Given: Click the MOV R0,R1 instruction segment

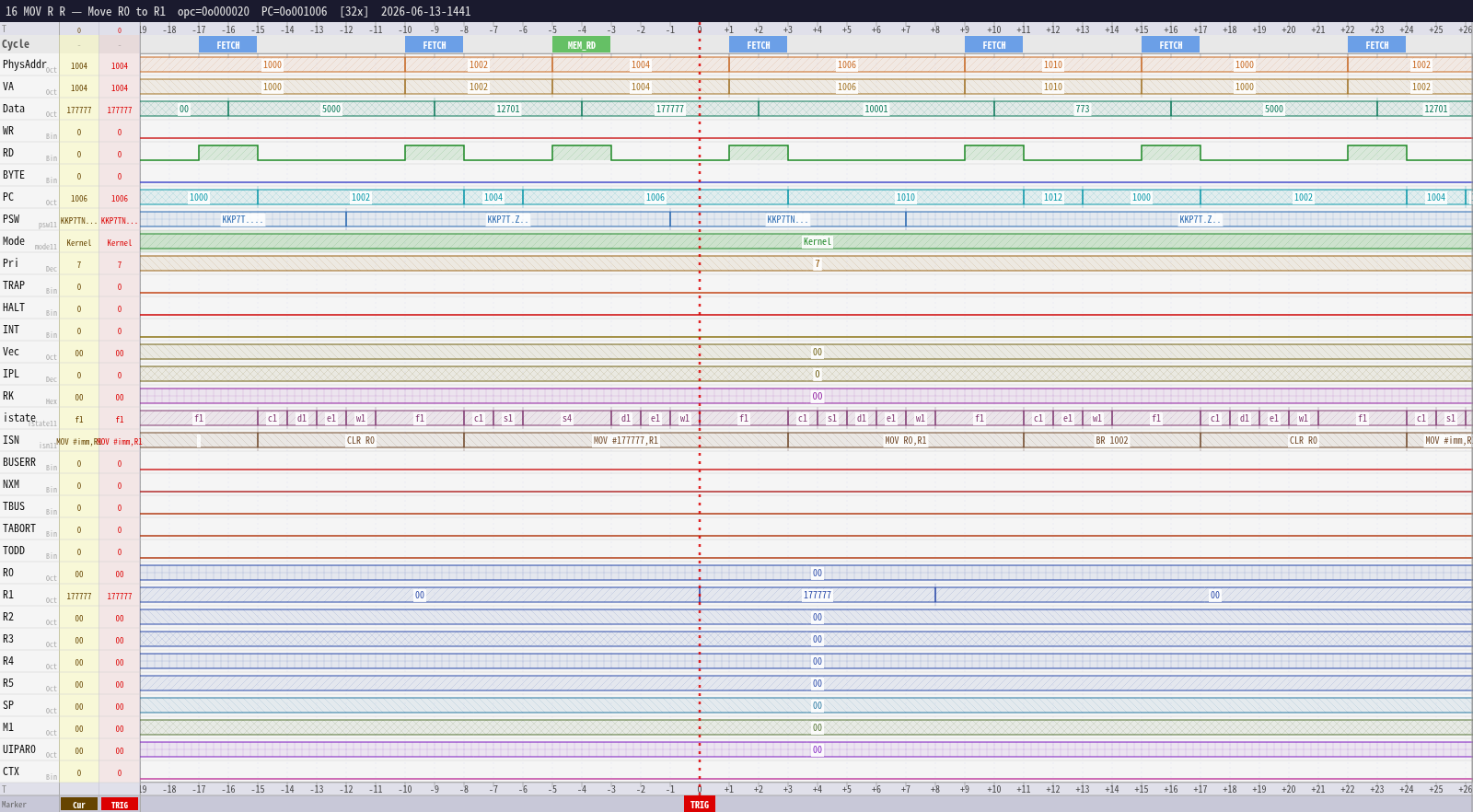Looking at the screenshot, I should click(x=906, y=441).
